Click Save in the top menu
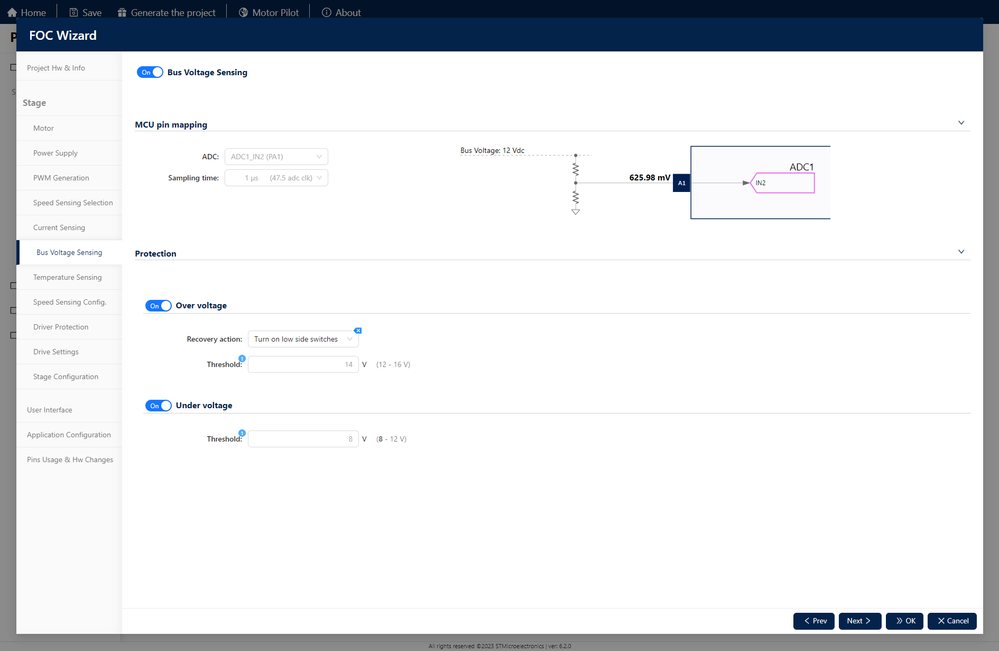 [85, 13]
